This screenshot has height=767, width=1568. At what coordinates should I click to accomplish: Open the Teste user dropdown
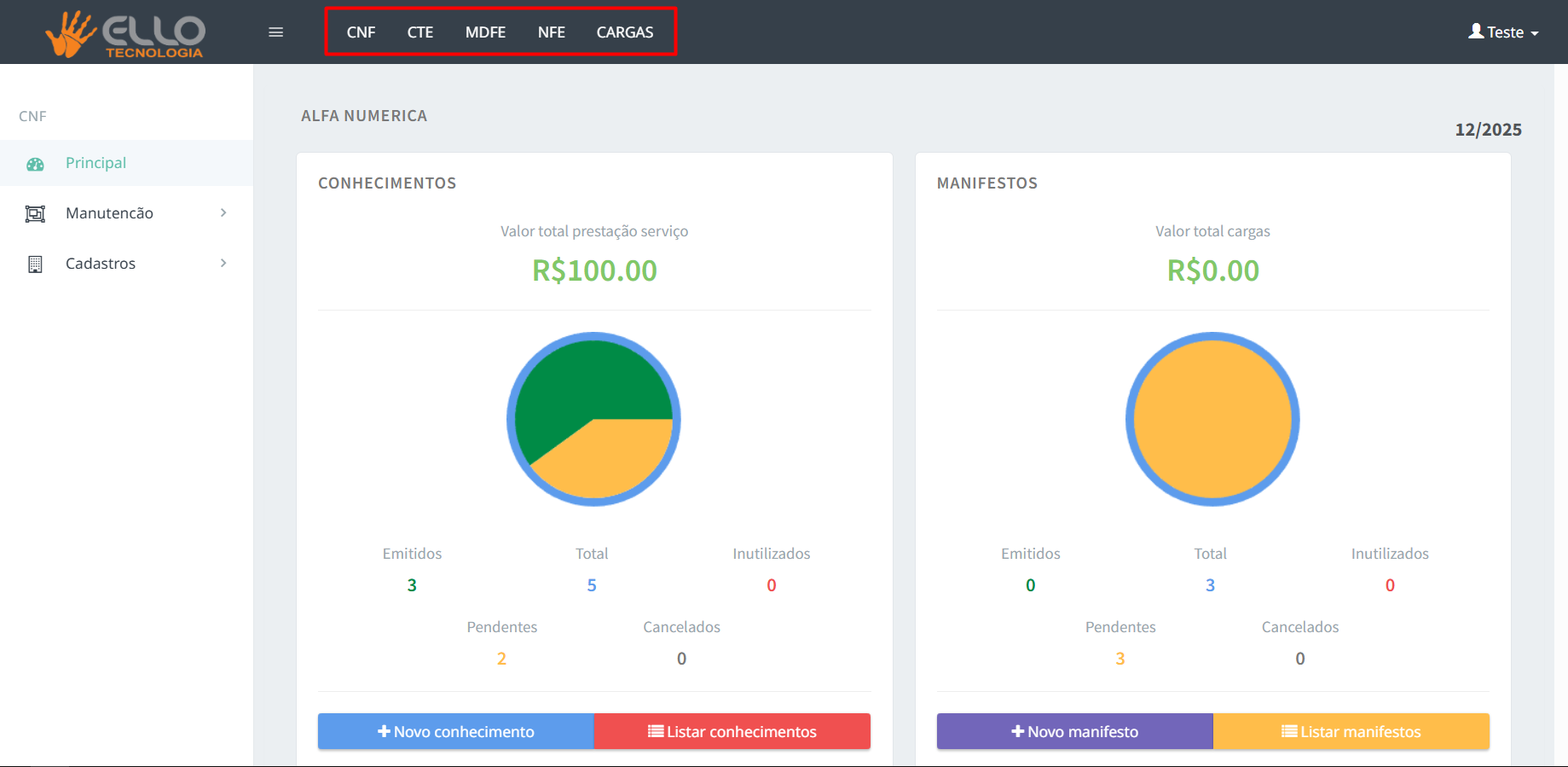1504,32
